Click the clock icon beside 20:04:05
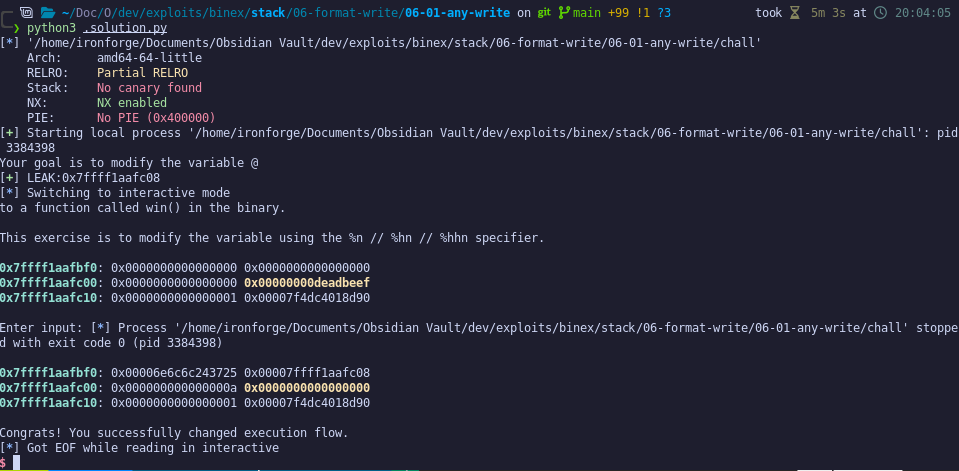959x471 pixels. [880, 12]
